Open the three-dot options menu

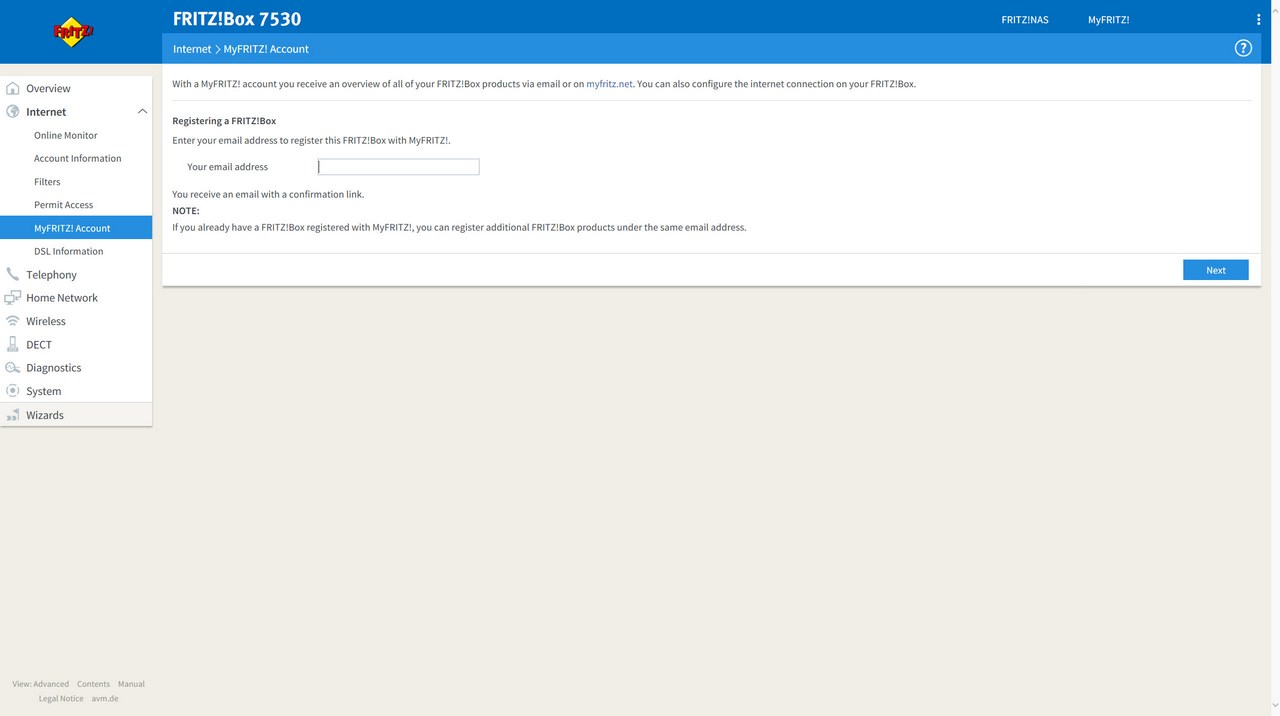click(x=1258, y=20)
